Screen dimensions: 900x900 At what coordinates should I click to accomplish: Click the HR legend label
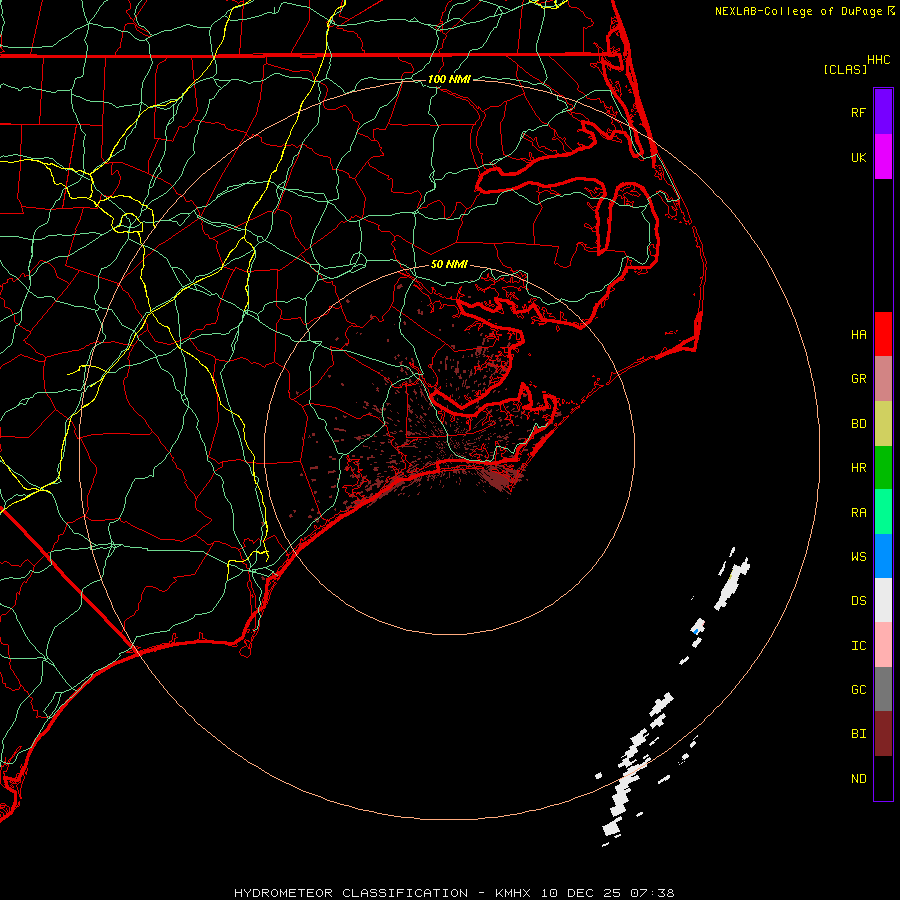point(858,468)
